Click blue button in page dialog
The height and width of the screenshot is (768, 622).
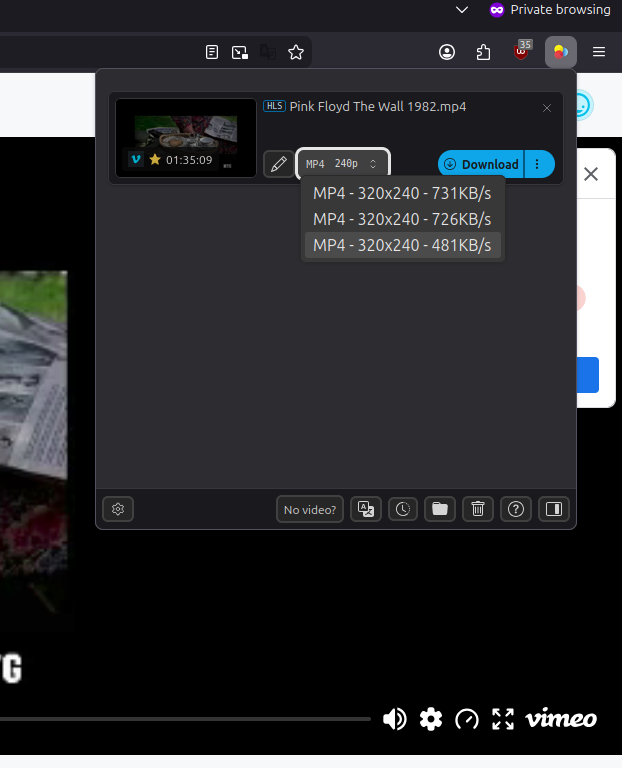coord(588,375)
